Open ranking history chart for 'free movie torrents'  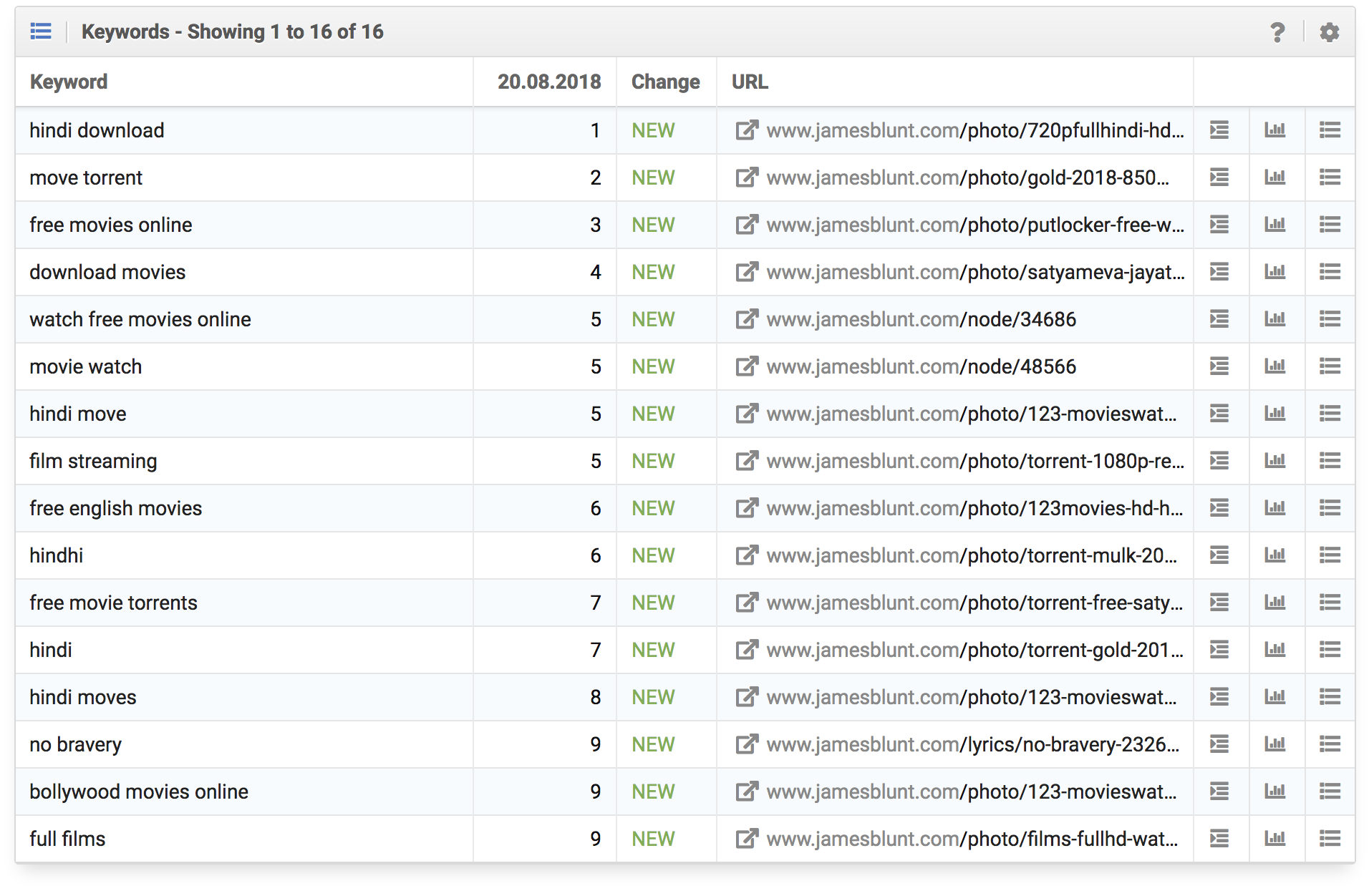pos(1275,603)
